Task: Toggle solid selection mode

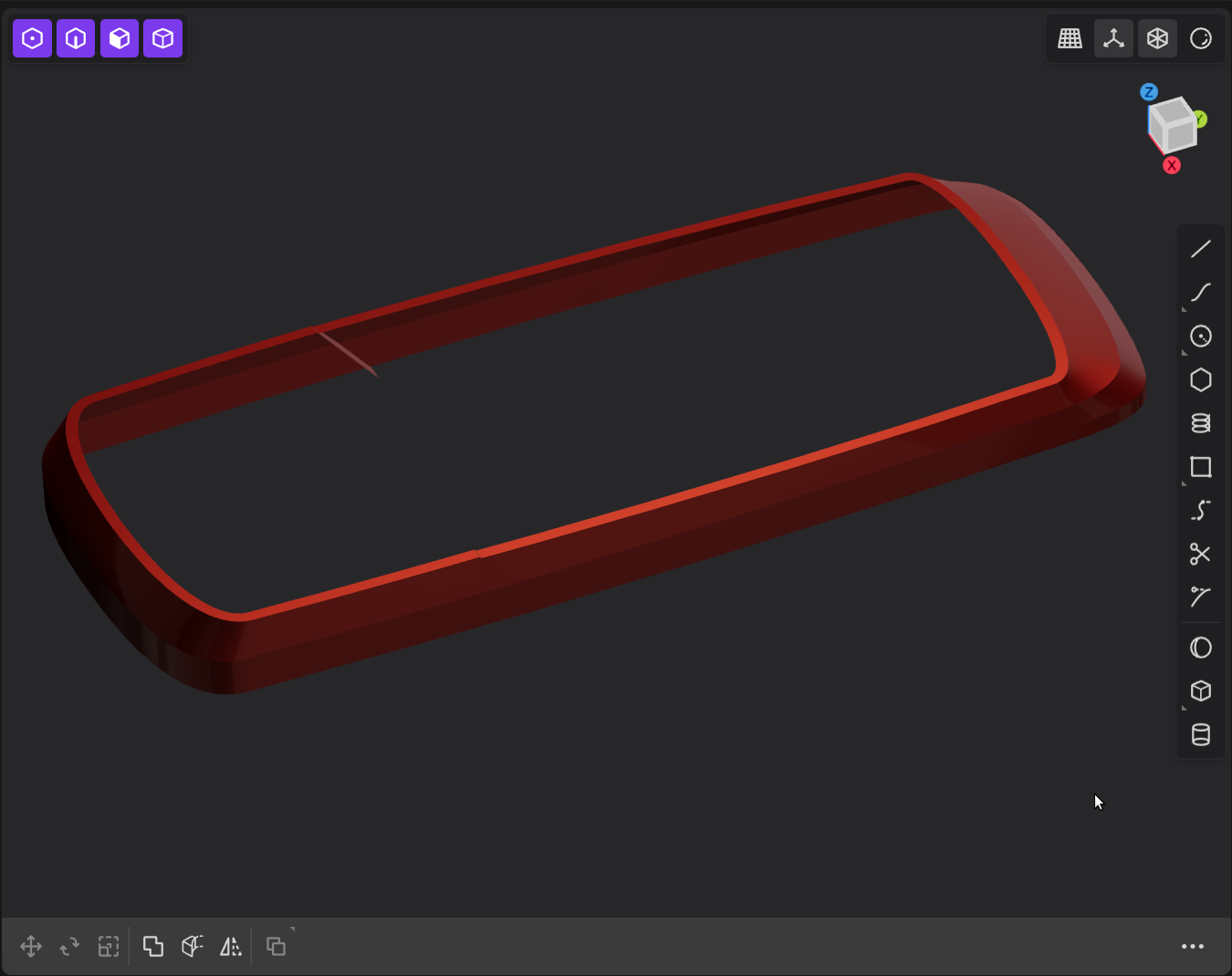Action: click(x=162, y=38)
